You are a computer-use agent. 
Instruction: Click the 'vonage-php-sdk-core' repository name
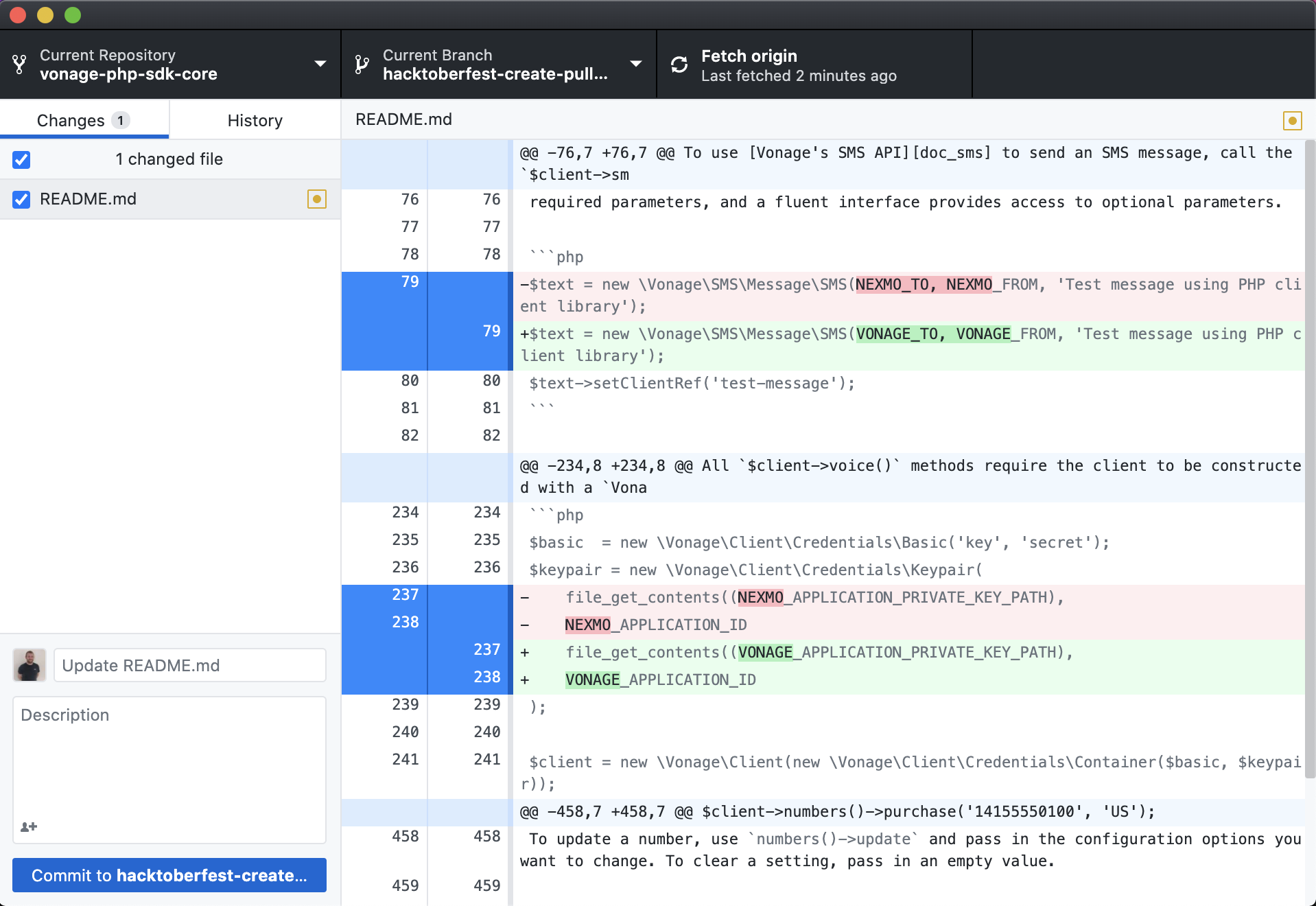[128, 74]
